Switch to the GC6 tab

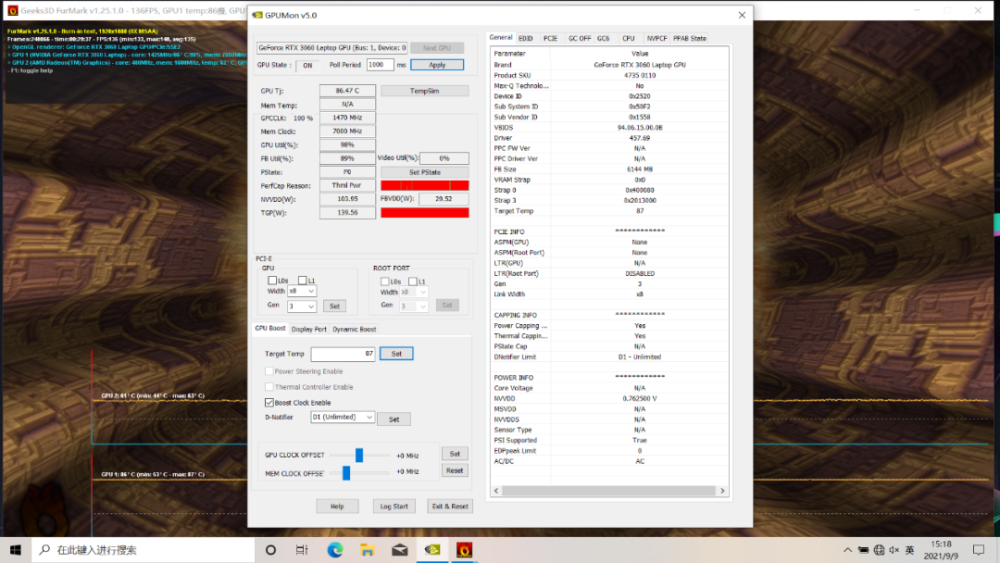603,38
